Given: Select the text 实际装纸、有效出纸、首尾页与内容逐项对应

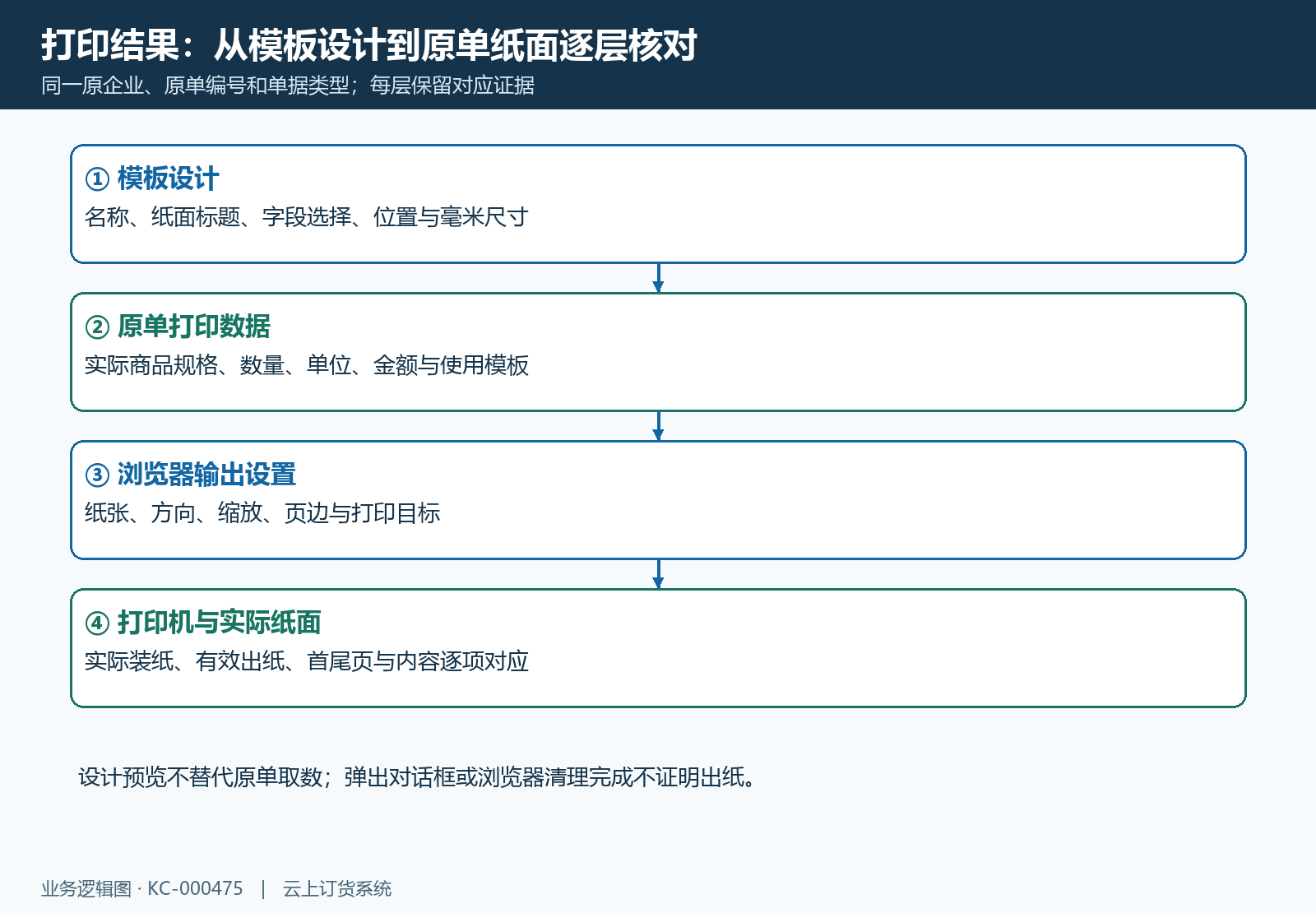Looking at the screenshot, I should tap(306, 661).
